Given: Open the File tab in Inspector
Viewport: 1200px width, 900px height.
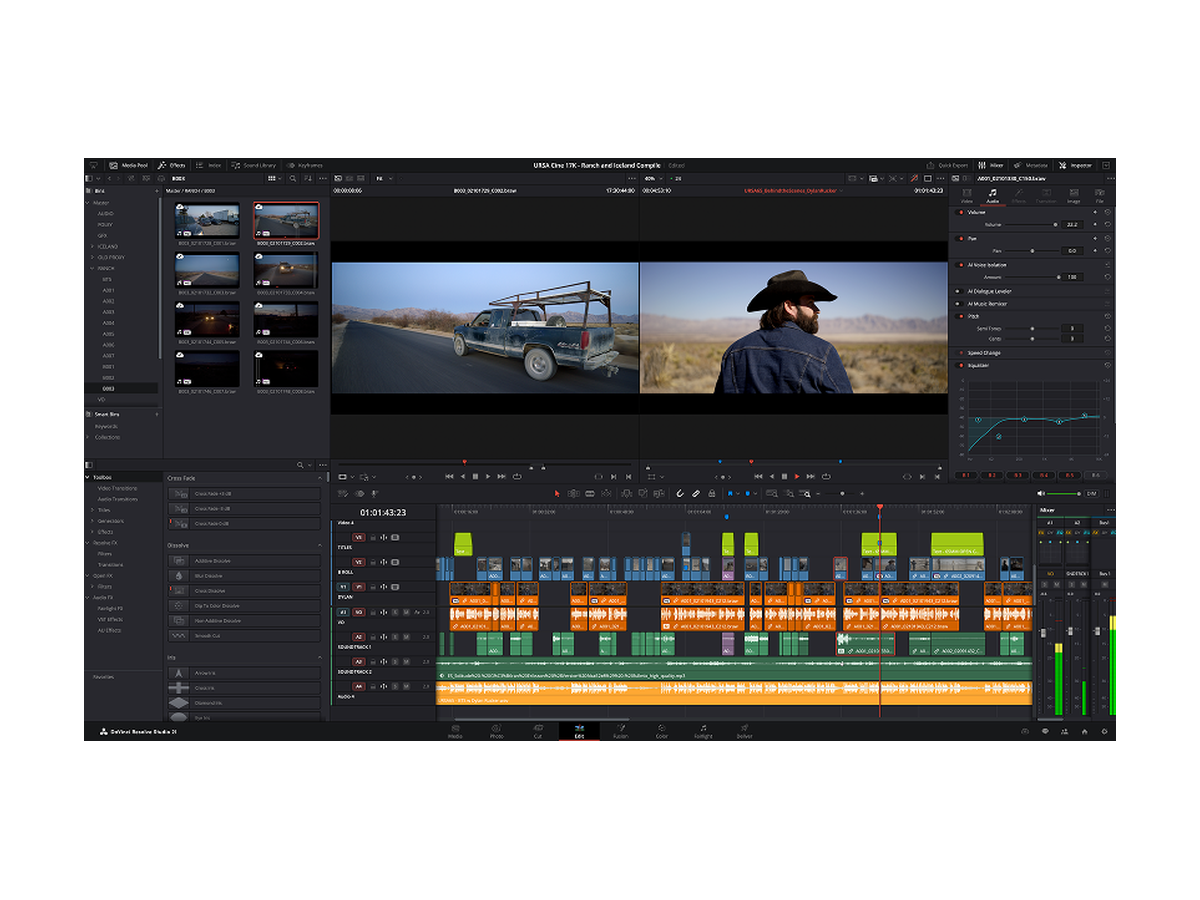Looking at the screenshot, I should (x=1100, y=195).
